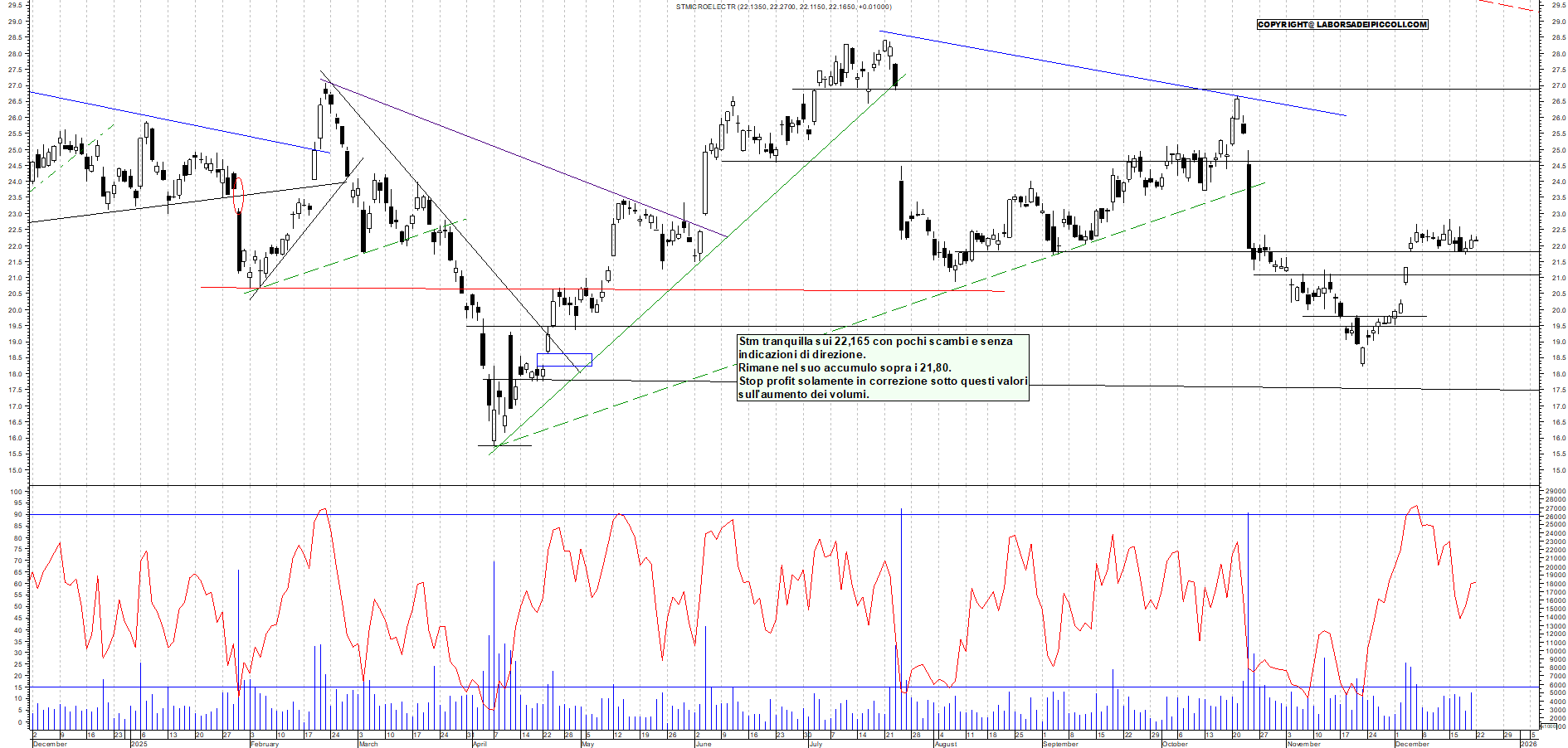Click the September month label
This screenshot has width=1568, height=748.
1059,744
